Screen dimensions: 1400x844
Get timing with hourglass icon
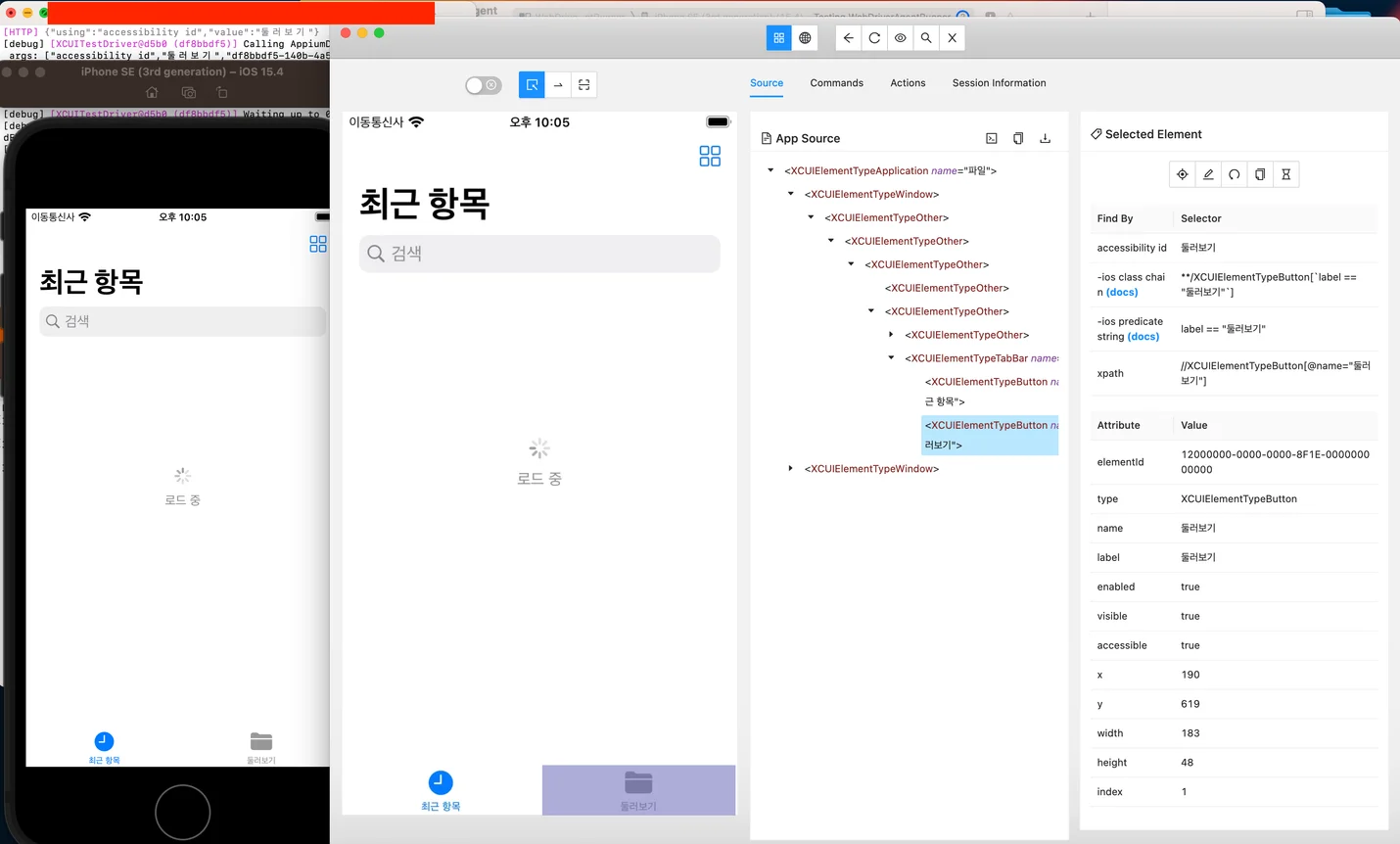point(1286,174)
